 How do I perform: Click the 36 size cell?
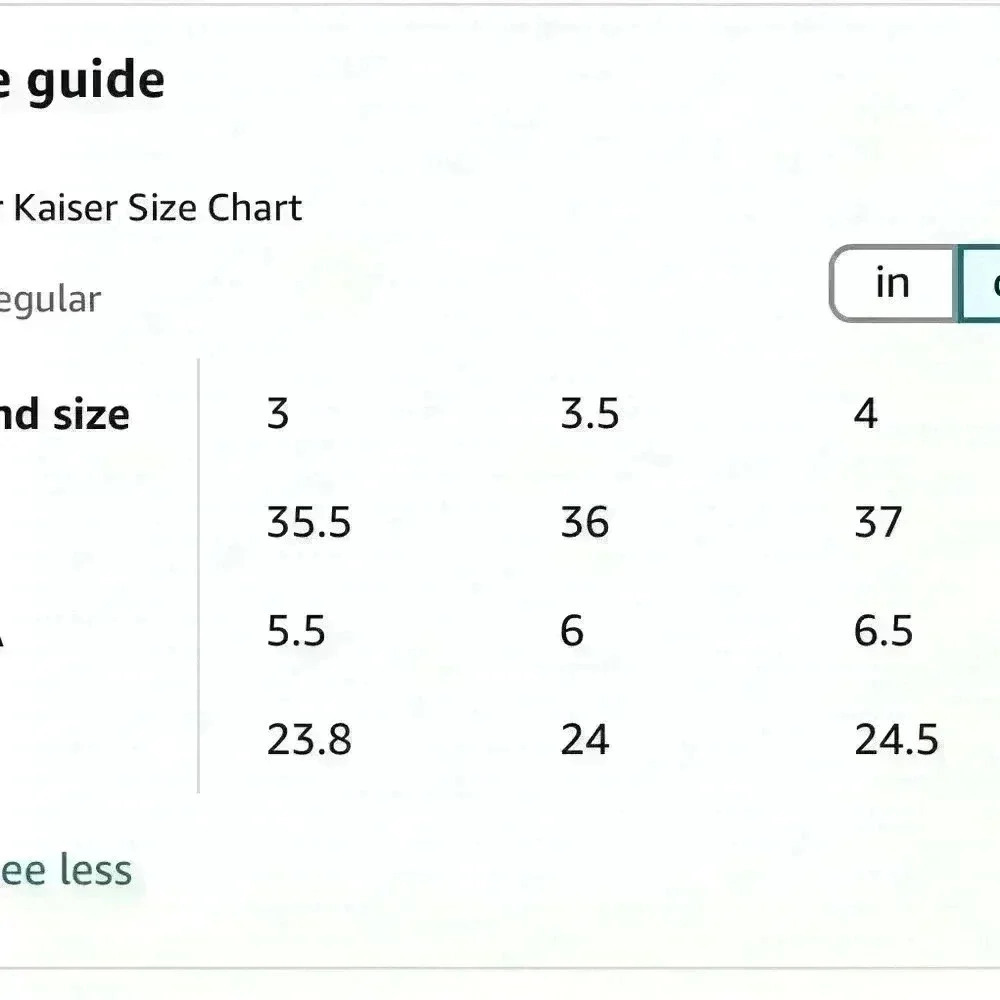(584, 522)
